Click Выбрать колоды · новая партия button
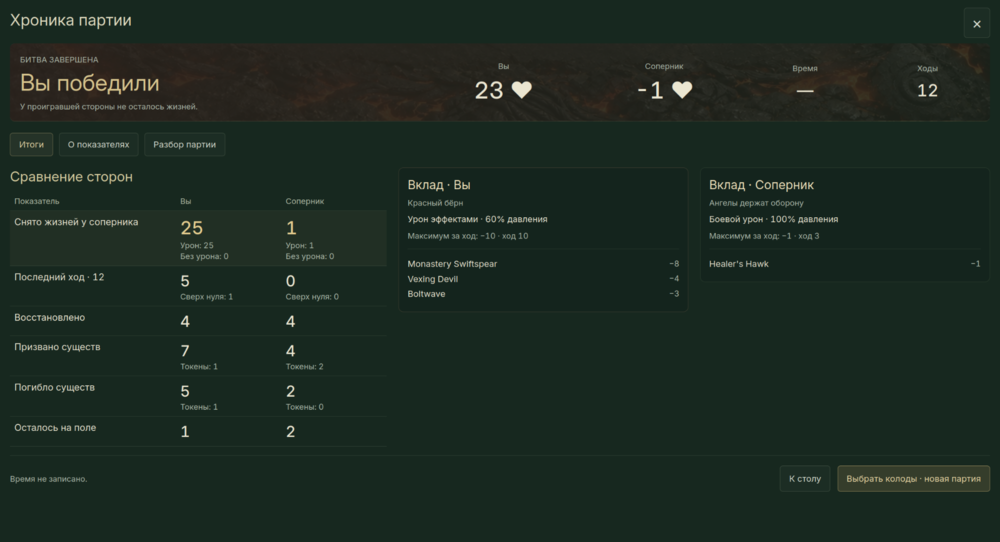Image resolution: width=1000 pixels, height=542 pixels. tap(913, 479)
